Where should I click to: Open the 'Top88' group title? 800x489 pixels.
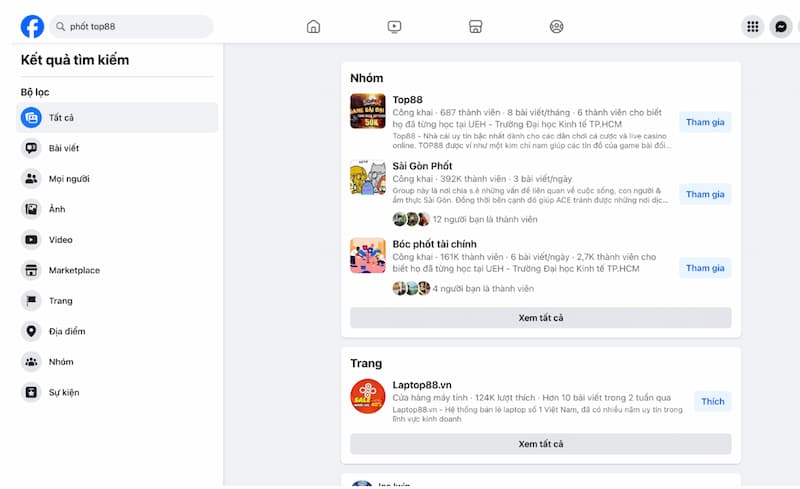pyautogui.click(x=407, y=100)
